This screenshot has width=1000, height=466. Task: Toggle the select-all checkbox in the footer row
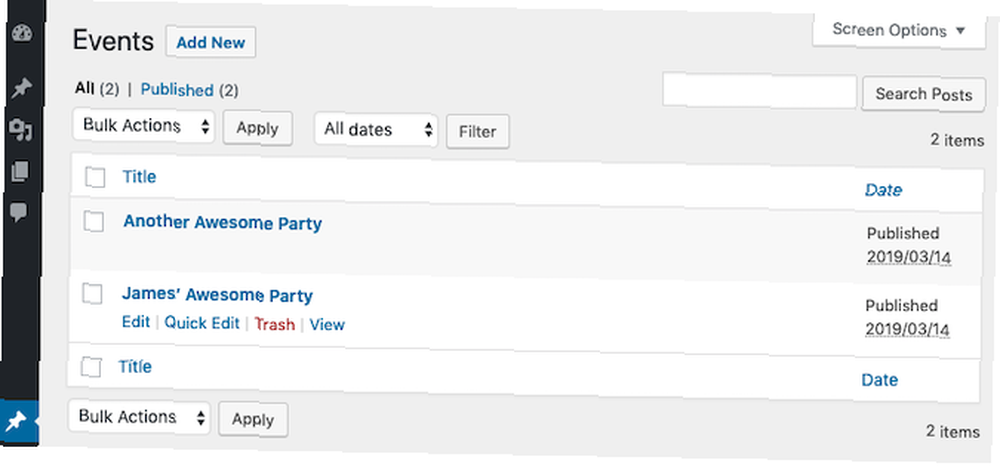(x=91, y=367)
